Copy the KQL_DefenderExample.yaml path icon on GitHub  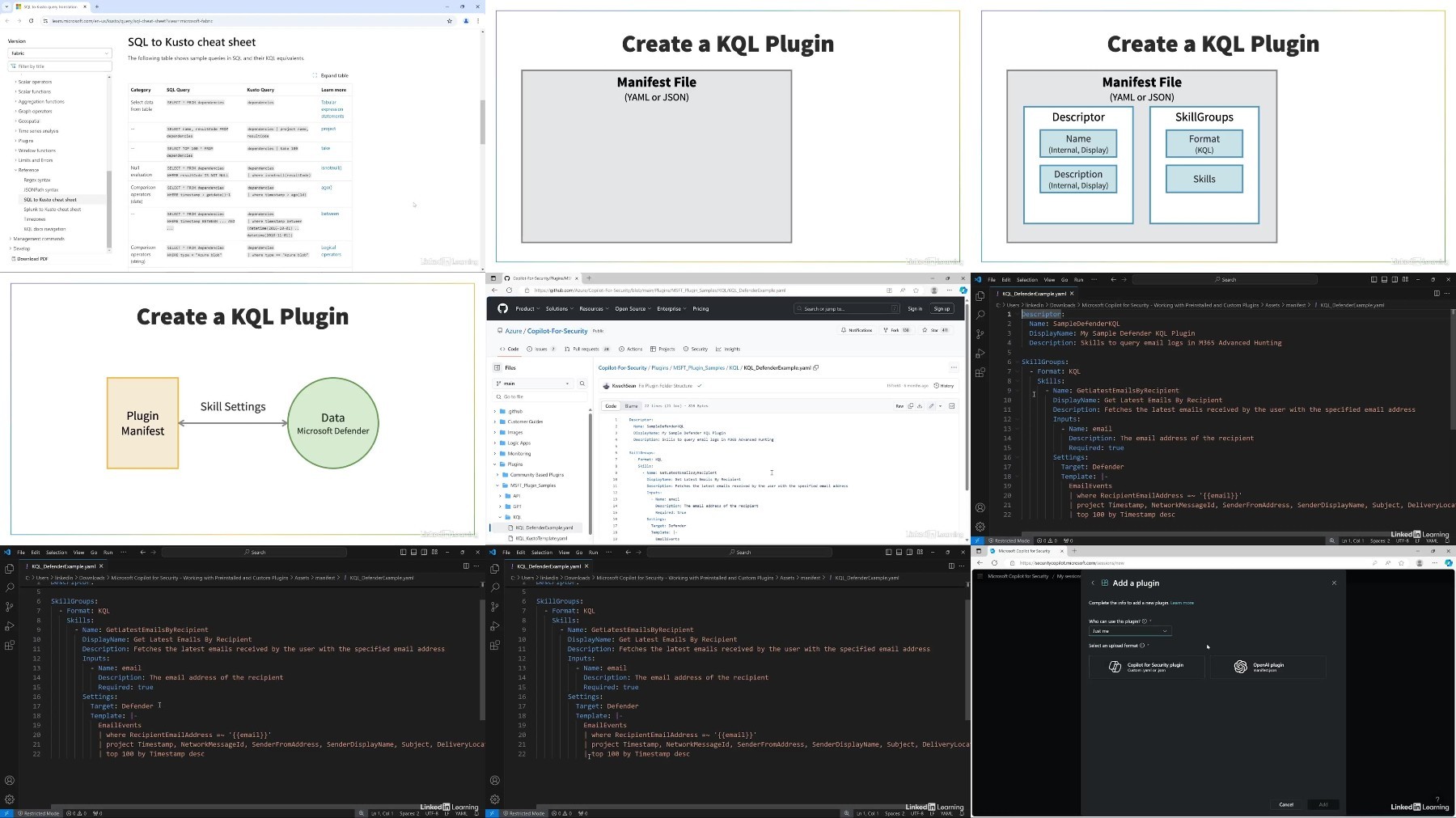[816, 367]
